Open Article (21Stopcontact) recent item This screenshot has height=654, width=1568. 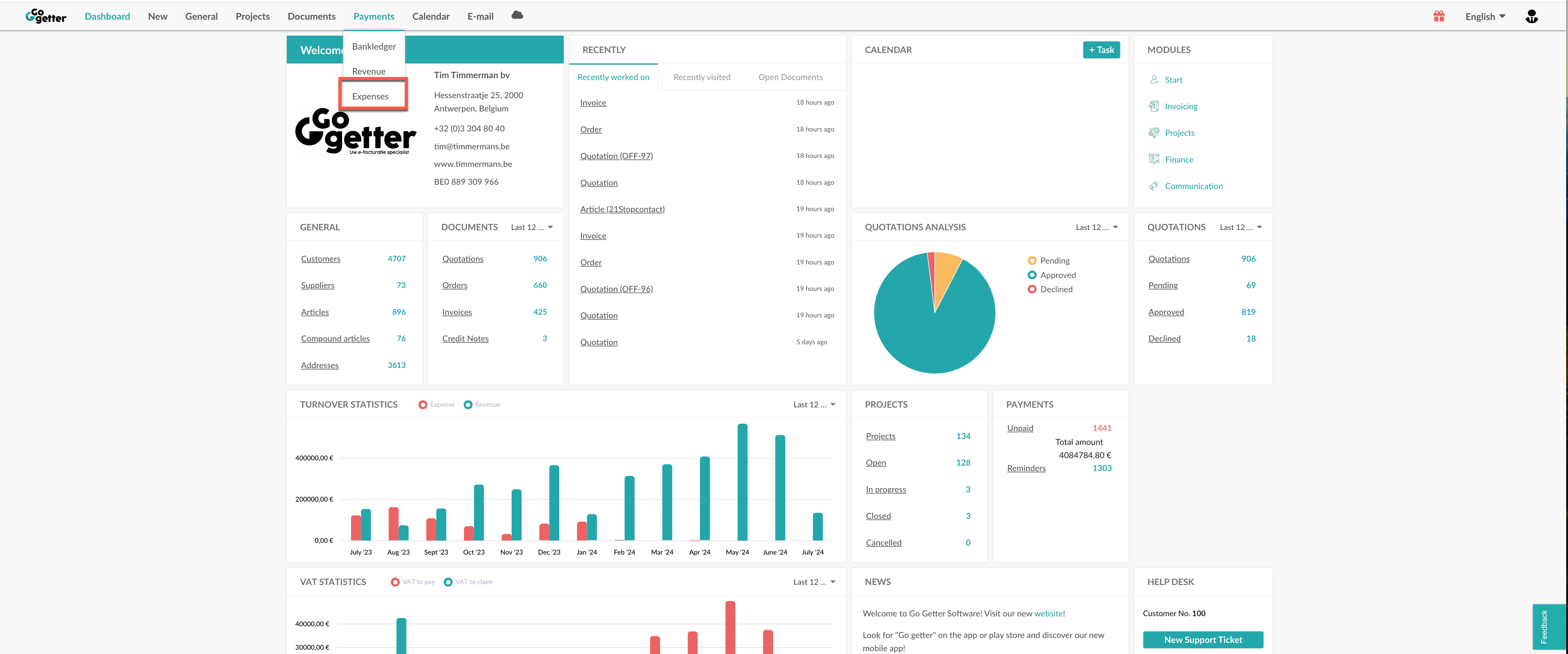pos(622,209)
